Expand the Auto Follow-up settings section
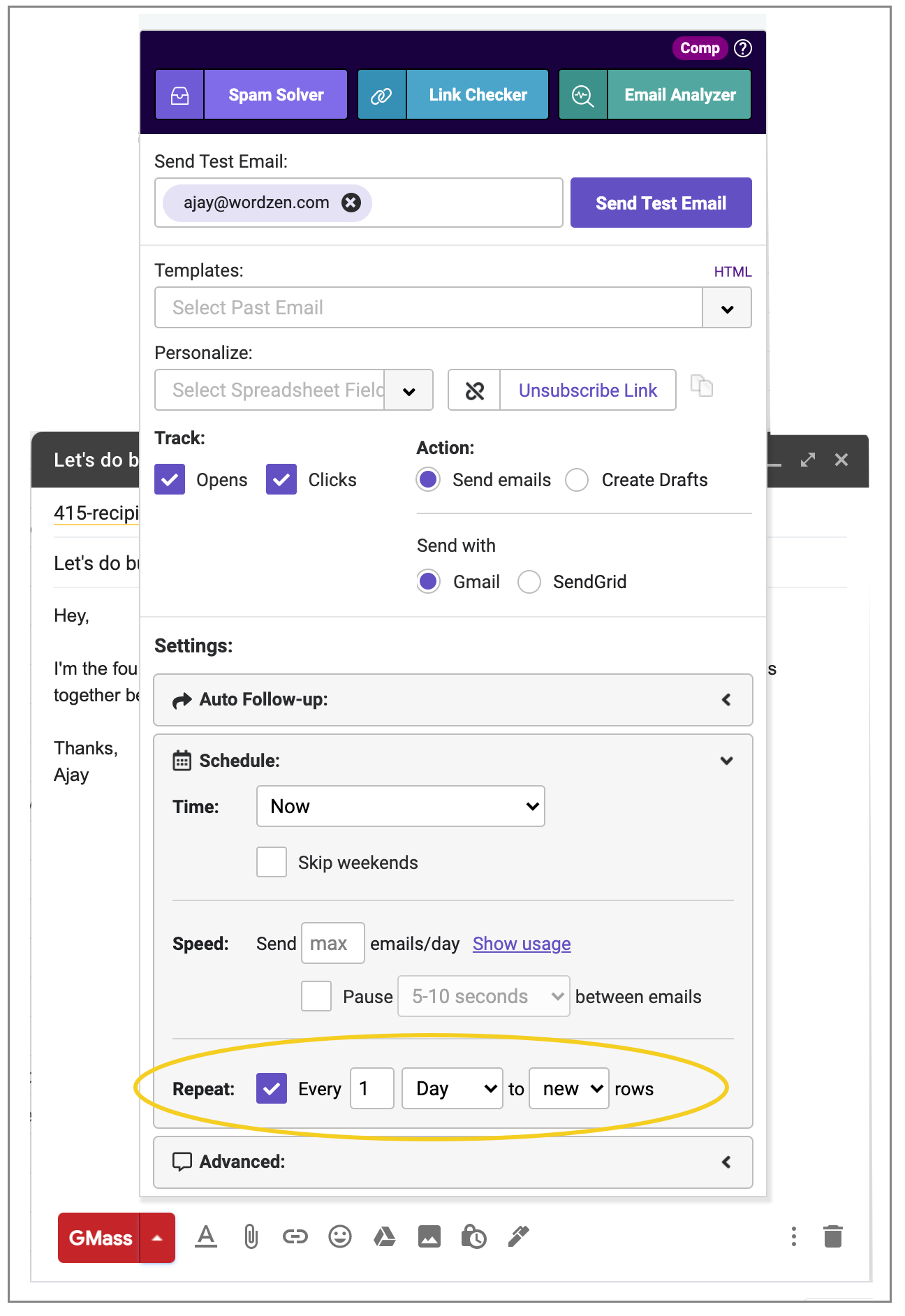Viewport: 905px width, 1316px height. [453, 700]
